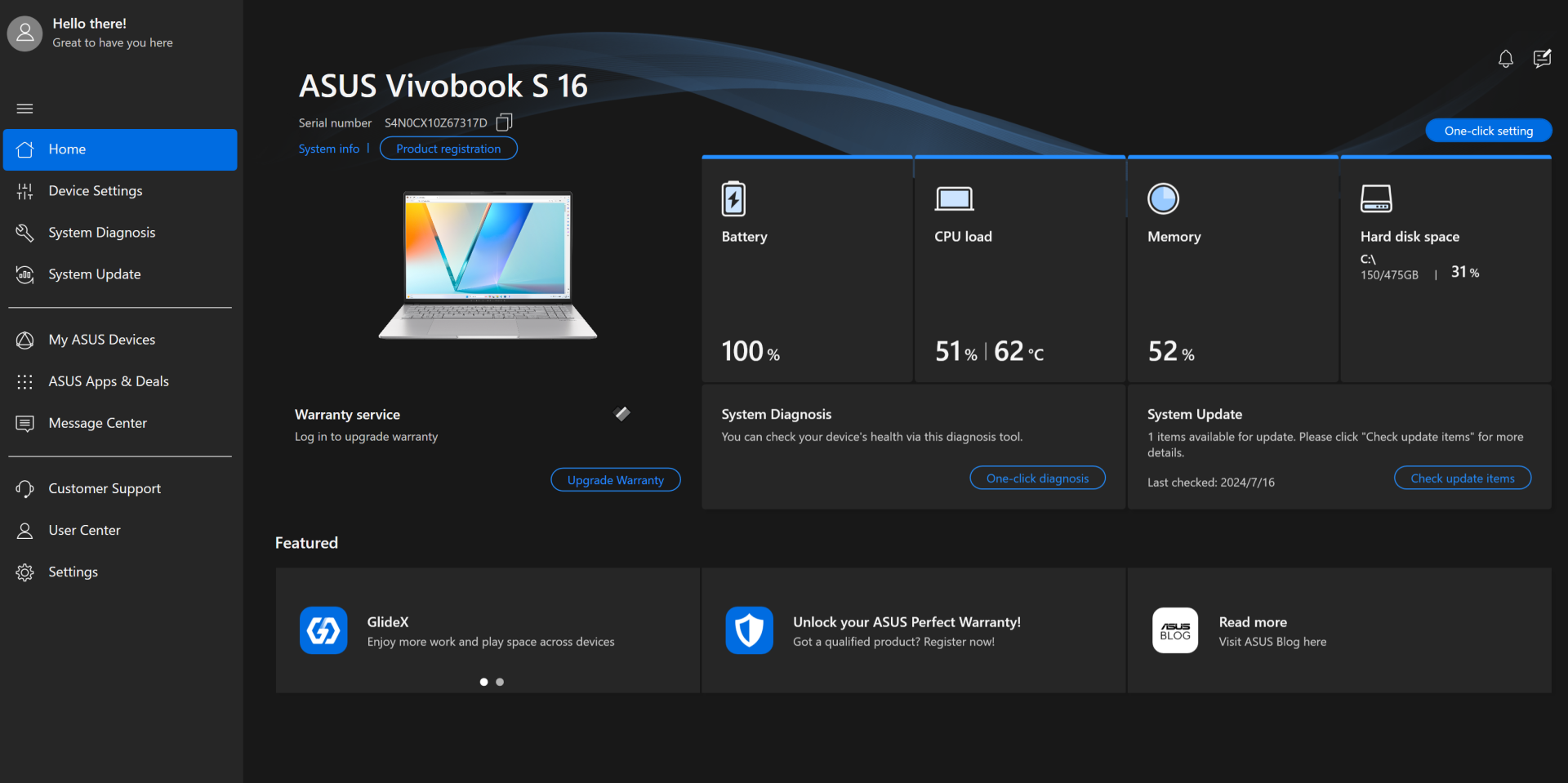The image size is (1568, 783).
Task: Open the GlideX app icon
Action: click(x=323, y=630)
